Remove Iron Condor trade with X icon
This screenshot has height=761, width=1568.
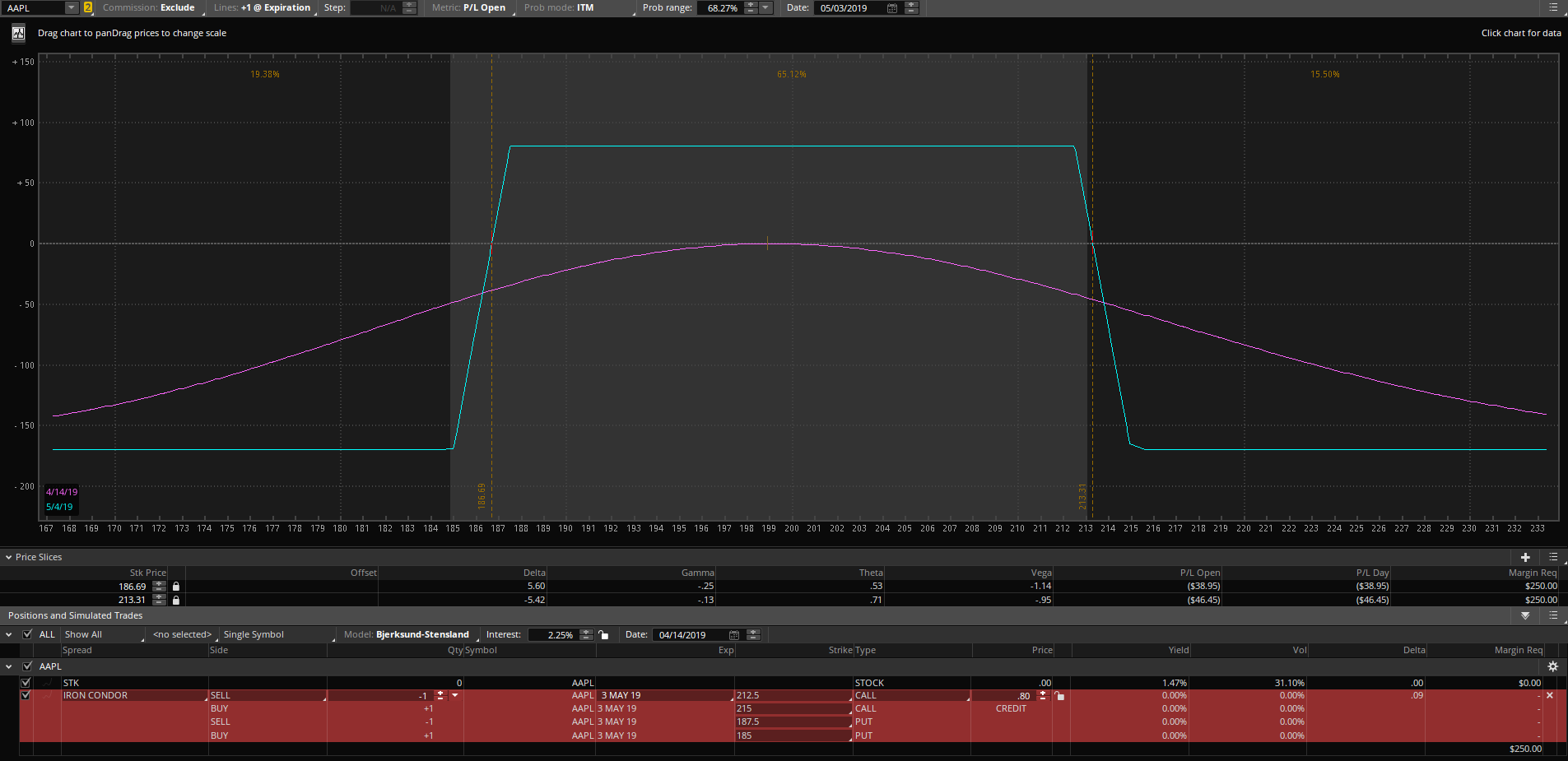click(x=1550, y=695)
